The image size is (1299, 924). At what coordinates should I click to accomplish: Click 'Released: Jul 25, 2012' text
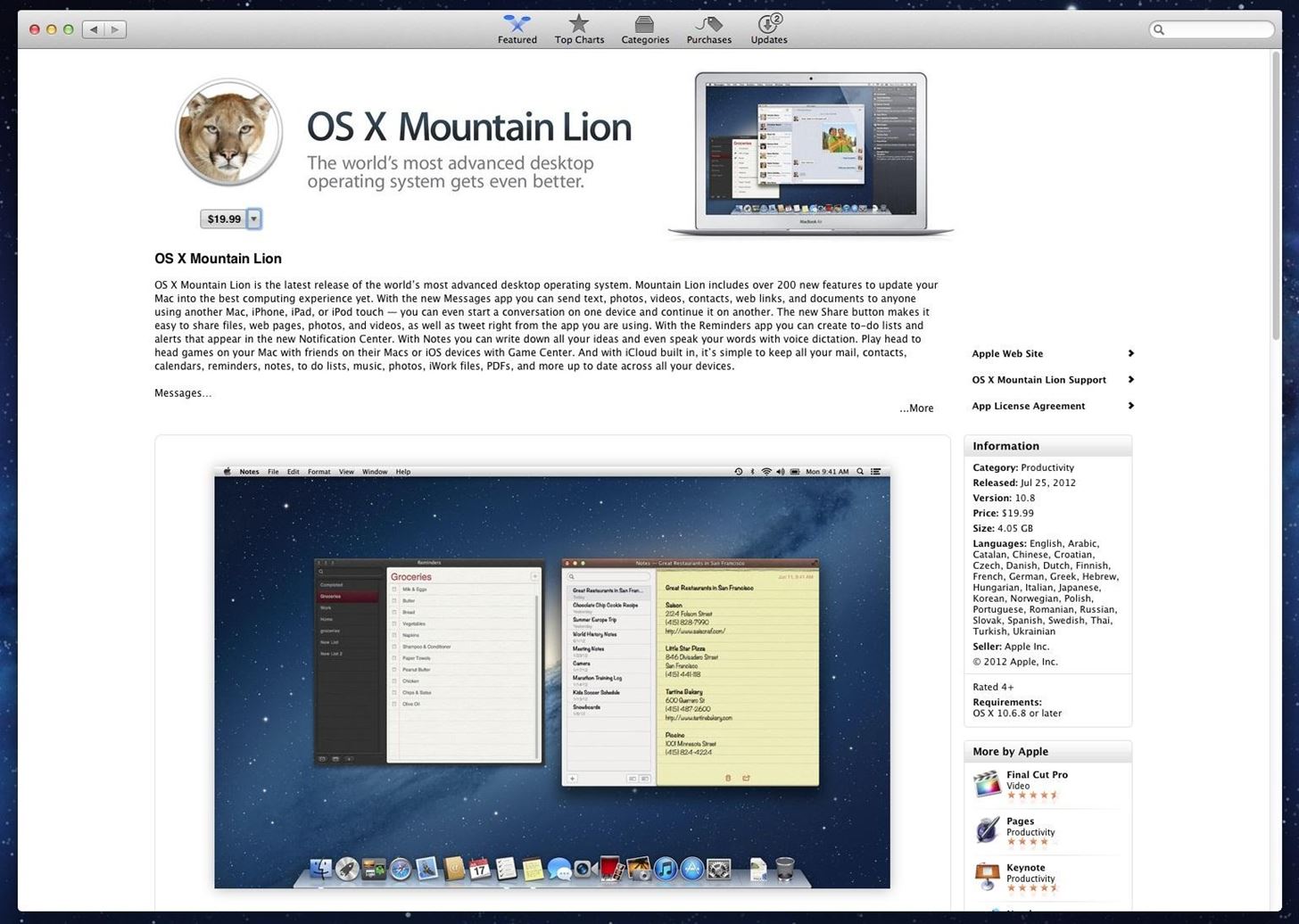1024,483
